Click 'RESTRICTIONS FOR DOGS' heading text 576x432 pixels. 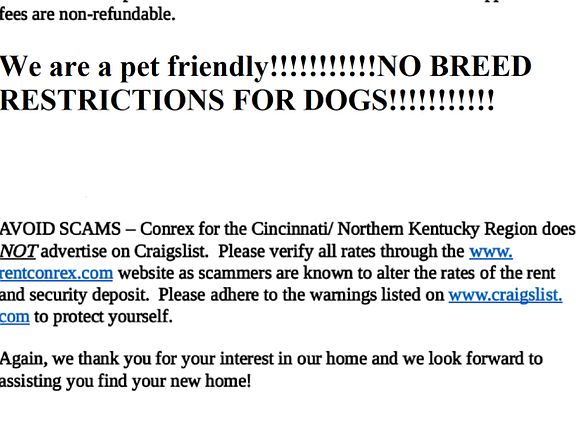pos(194,100)
